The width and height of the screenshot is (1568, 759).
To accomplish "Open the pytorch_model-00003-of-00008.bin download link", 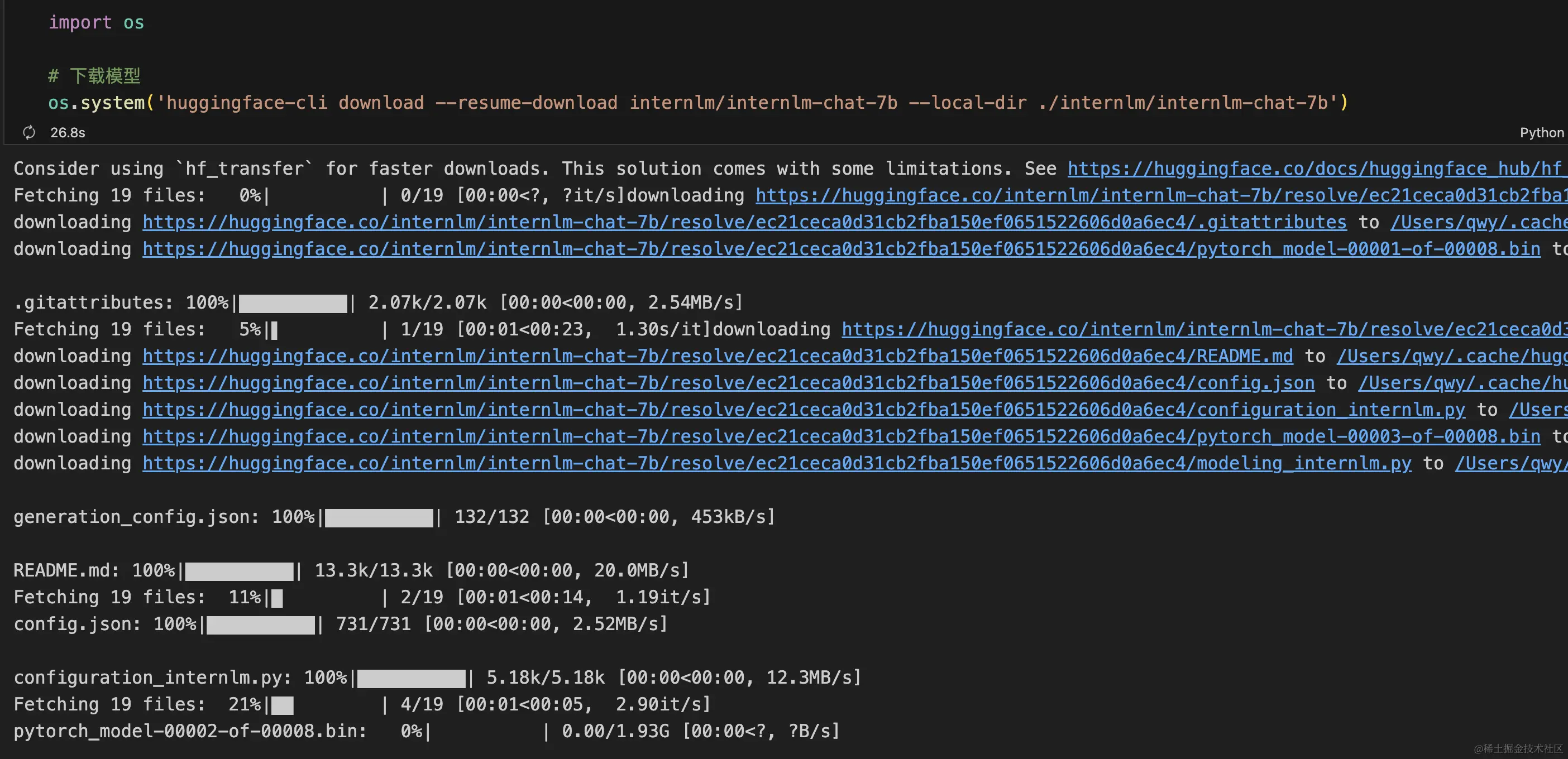I will point(841,436).
